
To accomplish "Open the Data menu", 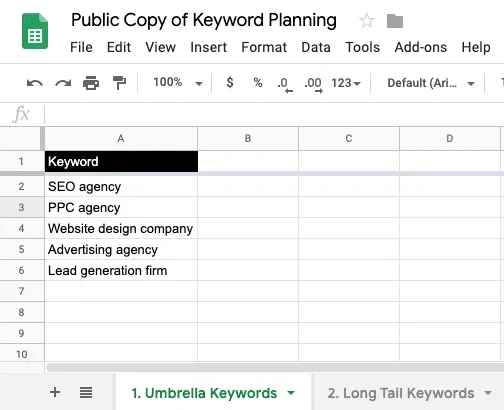I will [x=316, y=47].
